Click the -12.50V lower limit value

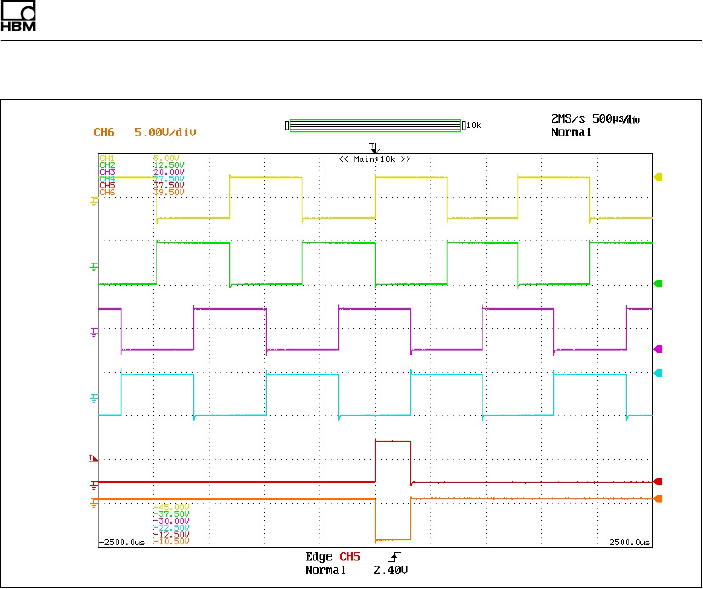pyautogui.click(x=171, y=535)
